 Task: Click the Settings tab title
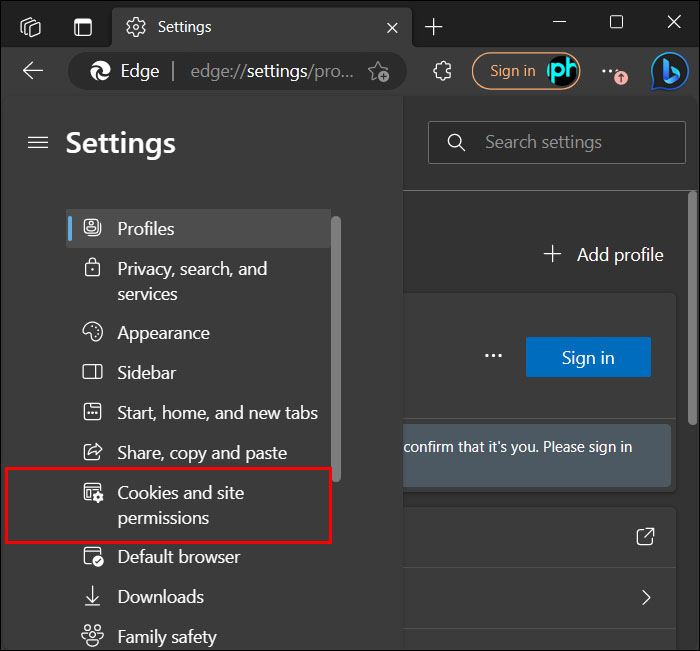(184, 27)
